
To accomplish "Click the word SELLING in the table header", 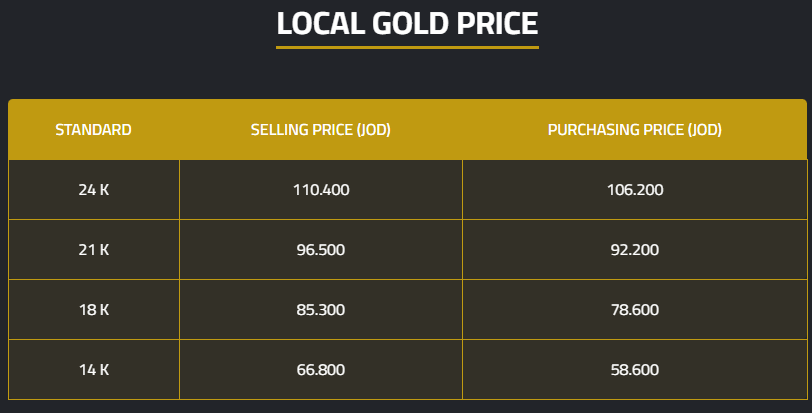I will coord(279,130).
